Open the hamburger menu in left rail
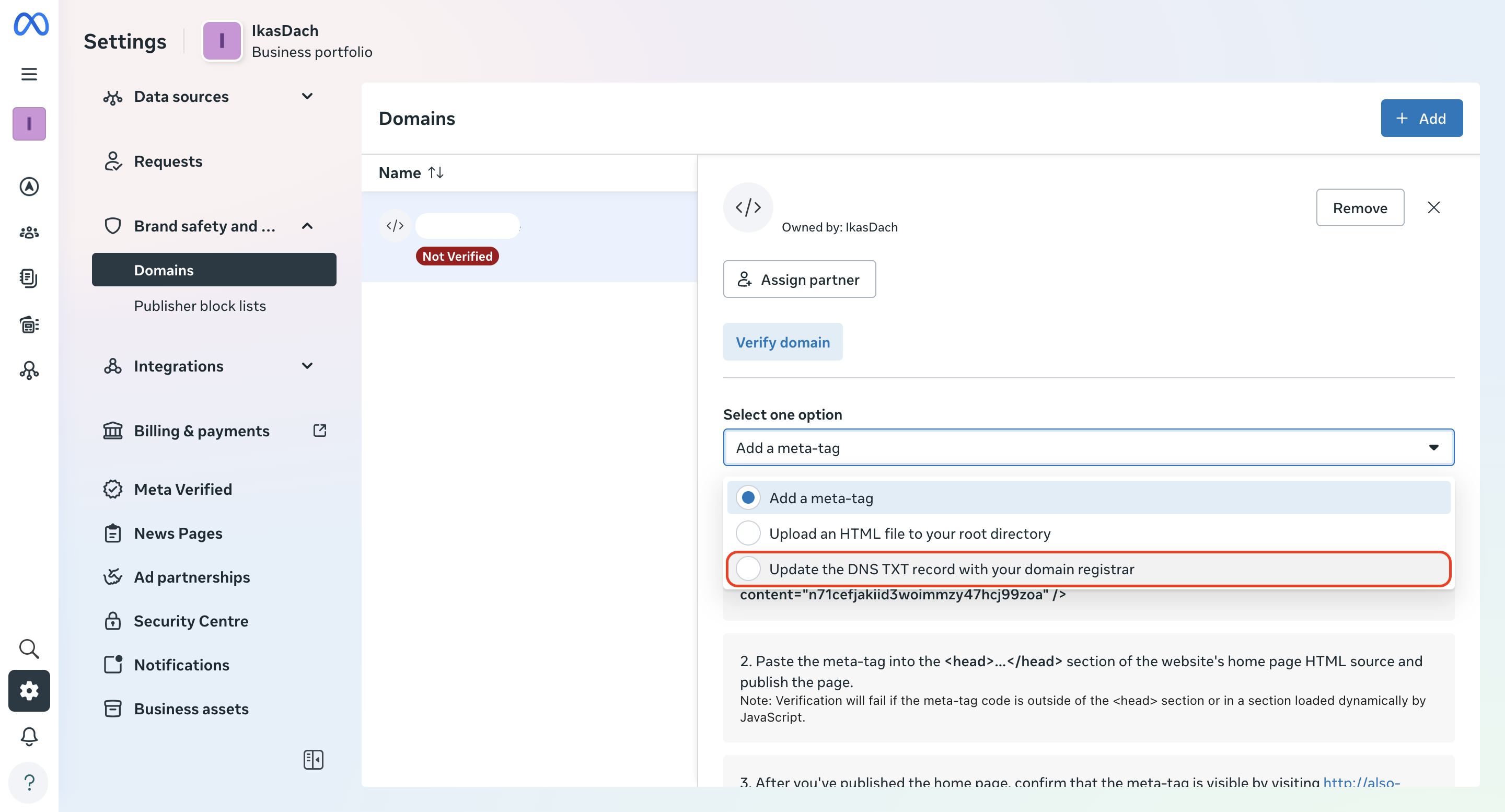The width and height of the screenshot is (1505, 812). click(x=29, y=74)
